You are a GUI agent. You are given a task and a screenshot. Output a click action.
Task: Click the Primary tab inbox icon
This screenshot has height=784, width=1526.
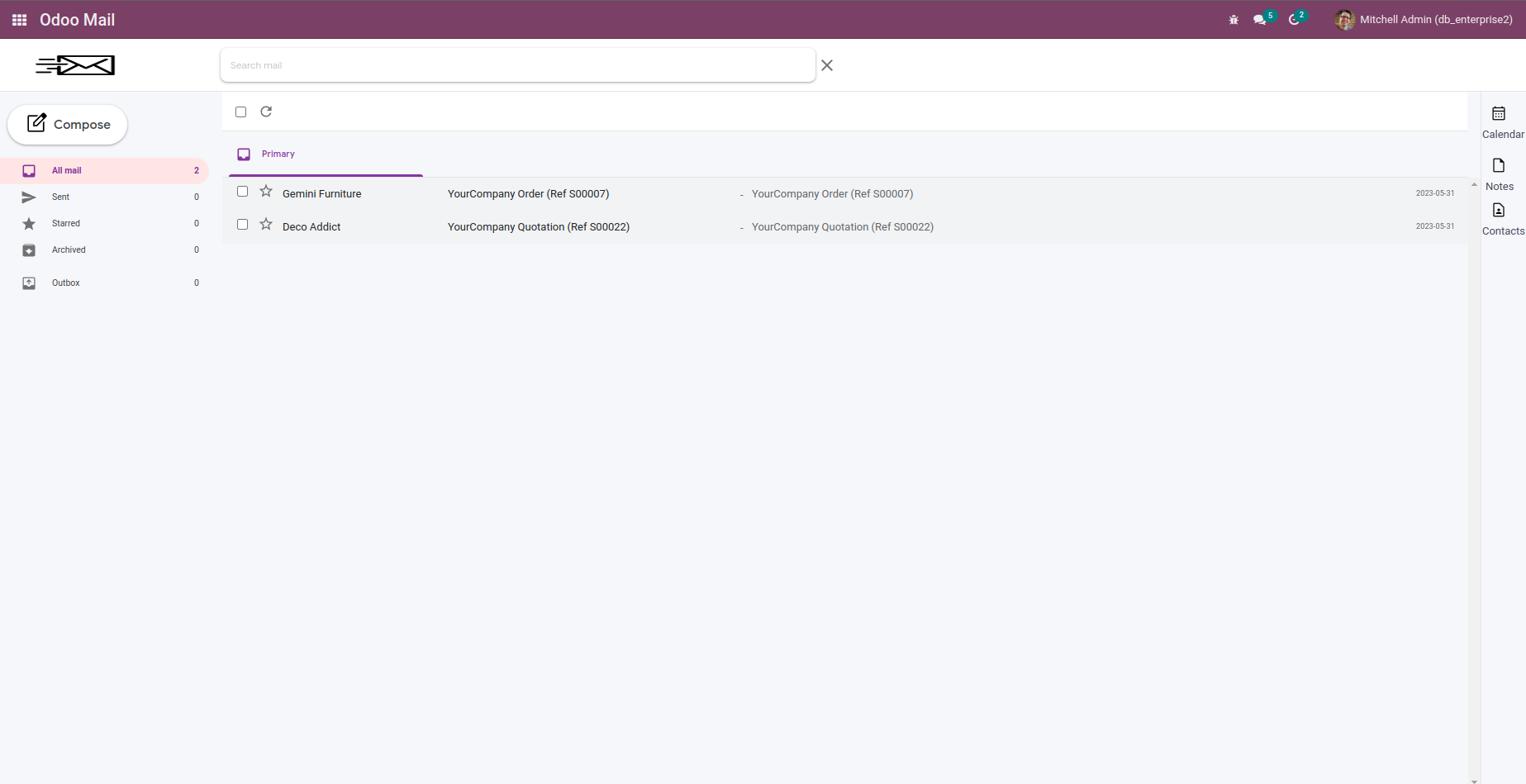[x=244, y=154]
